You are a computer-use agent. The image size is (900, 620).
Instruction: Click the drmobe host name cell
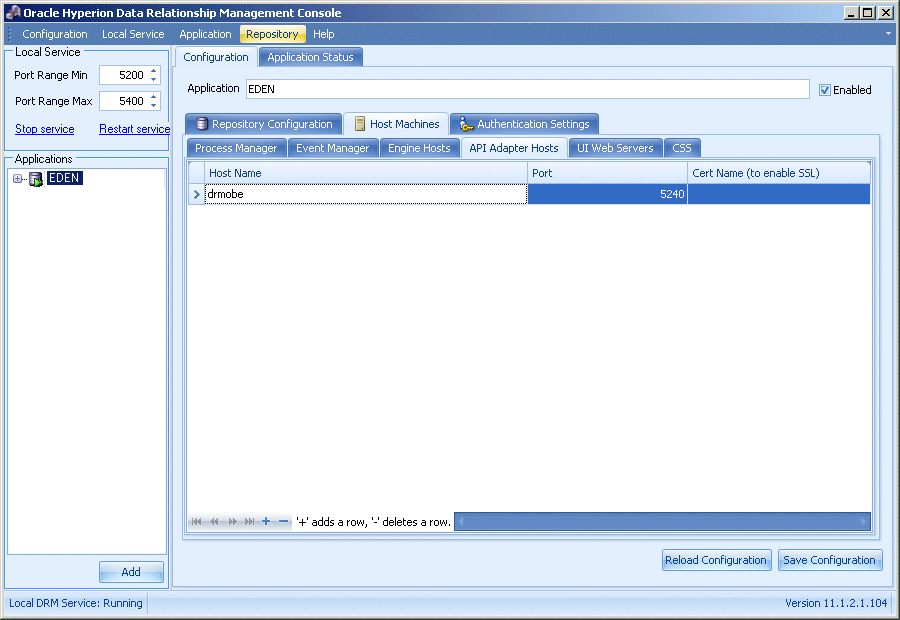[x=366, y=195]
